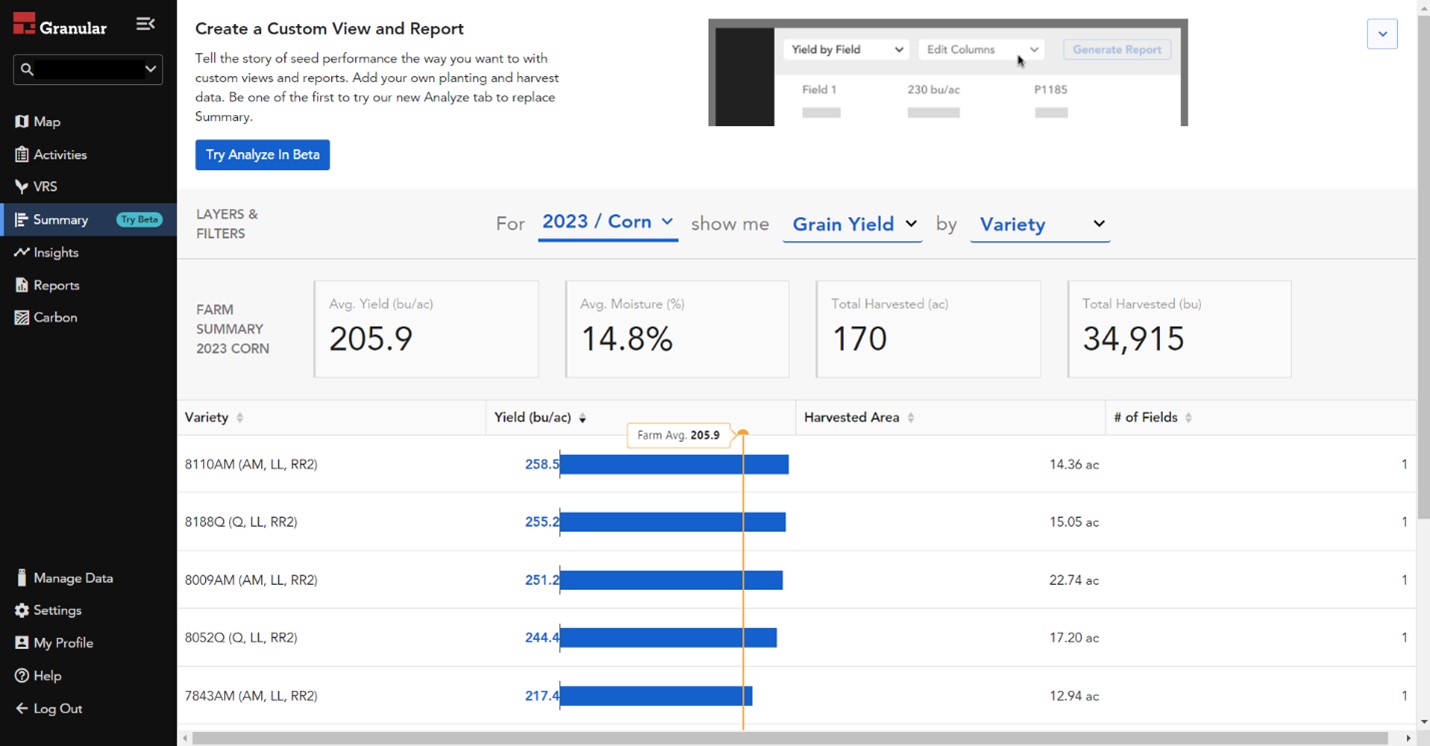Open Reports using its document icon

point(22,285)
